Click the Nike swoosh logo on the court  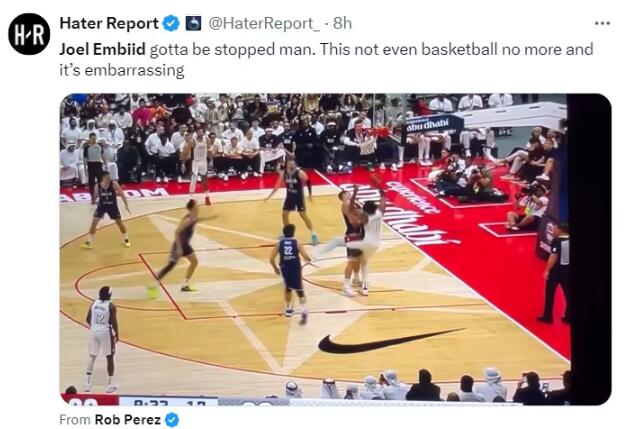point(391,341)
